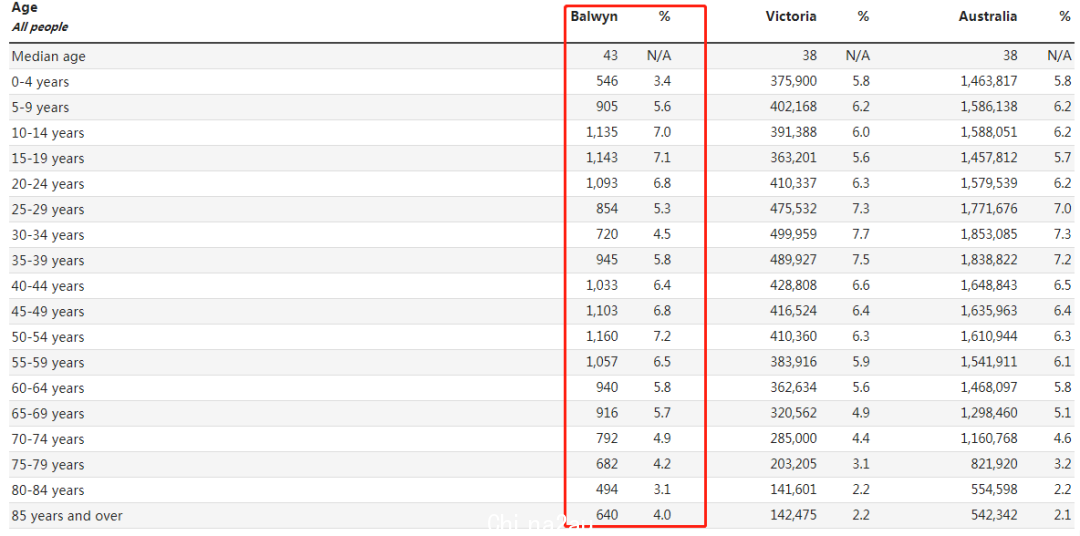Click the 80-84 years row label
This screenshot has width=1080, height=536.
pyautogui.click(x=48, y=491)
